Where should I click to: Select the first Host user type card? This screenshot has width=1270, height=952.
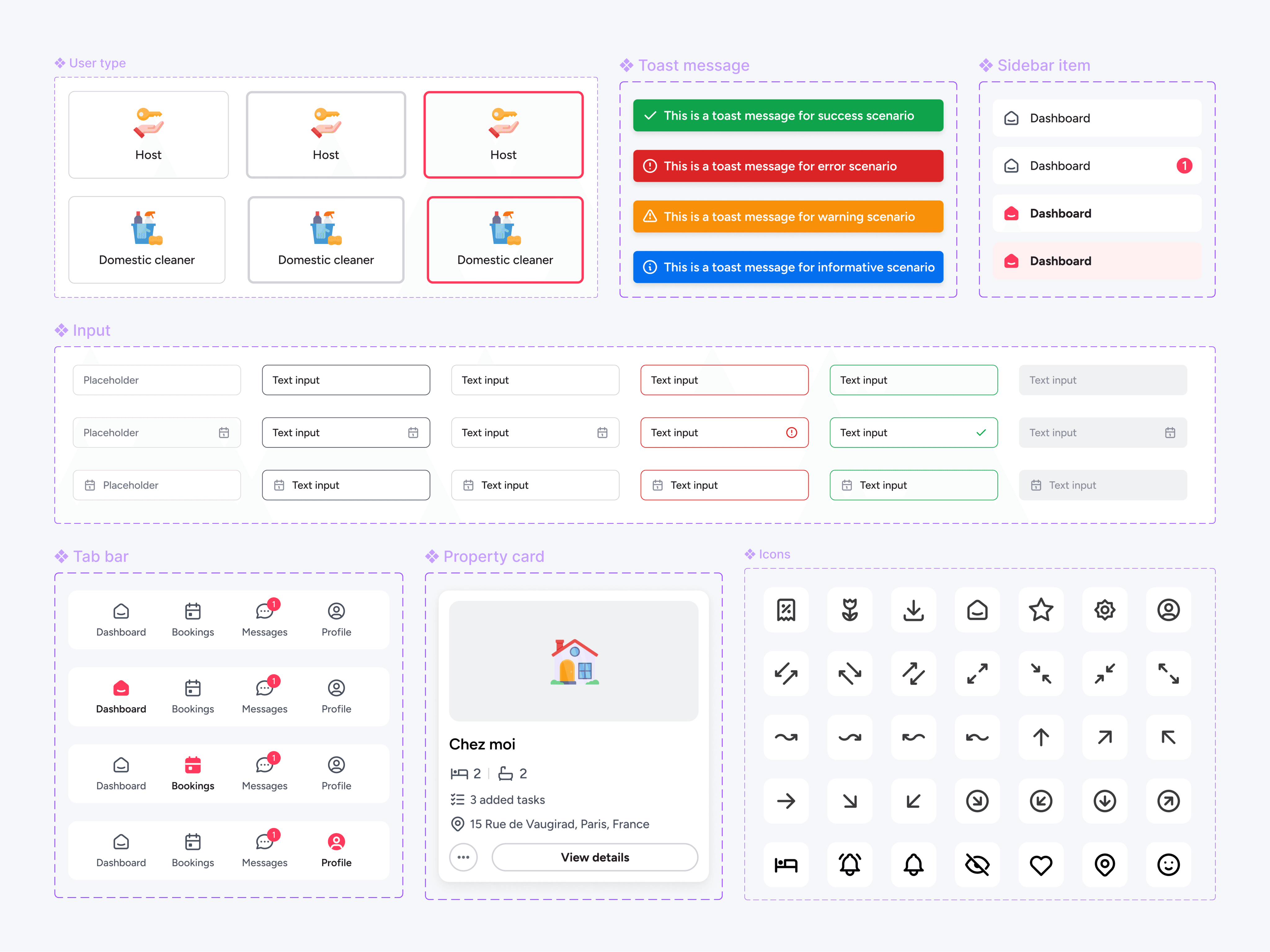coord(149,135)
